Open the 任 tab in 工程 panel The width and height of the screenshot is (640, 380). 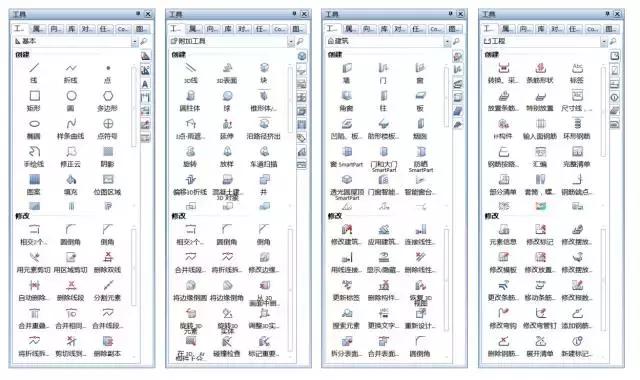coord(574,29)
